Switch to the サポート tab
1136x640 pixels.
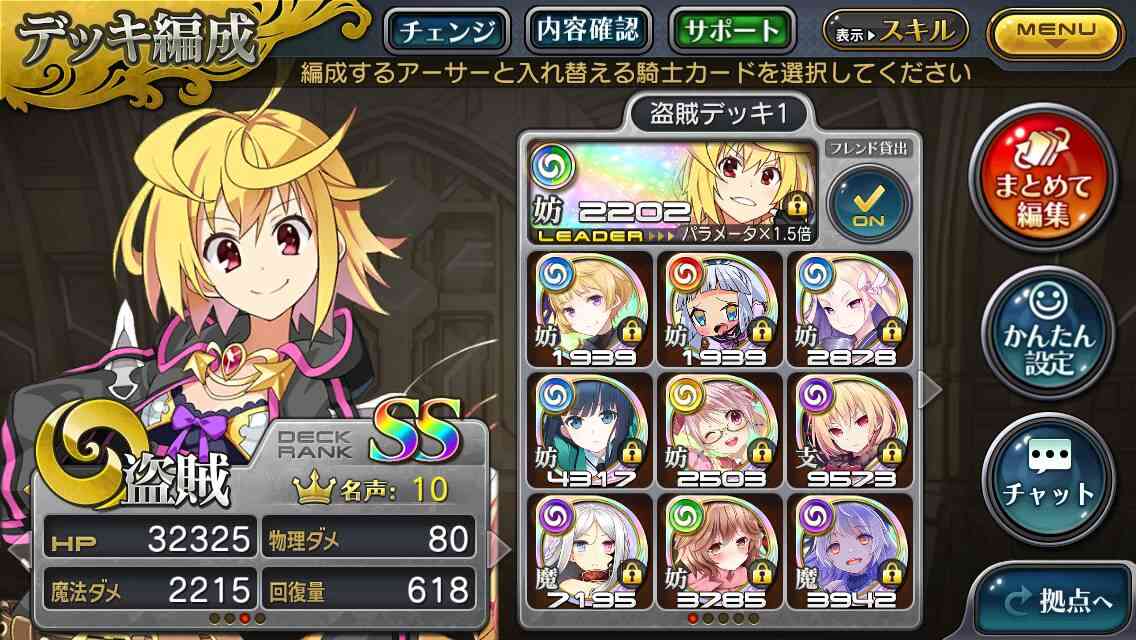pyautogui.click(x=732, y=30)
